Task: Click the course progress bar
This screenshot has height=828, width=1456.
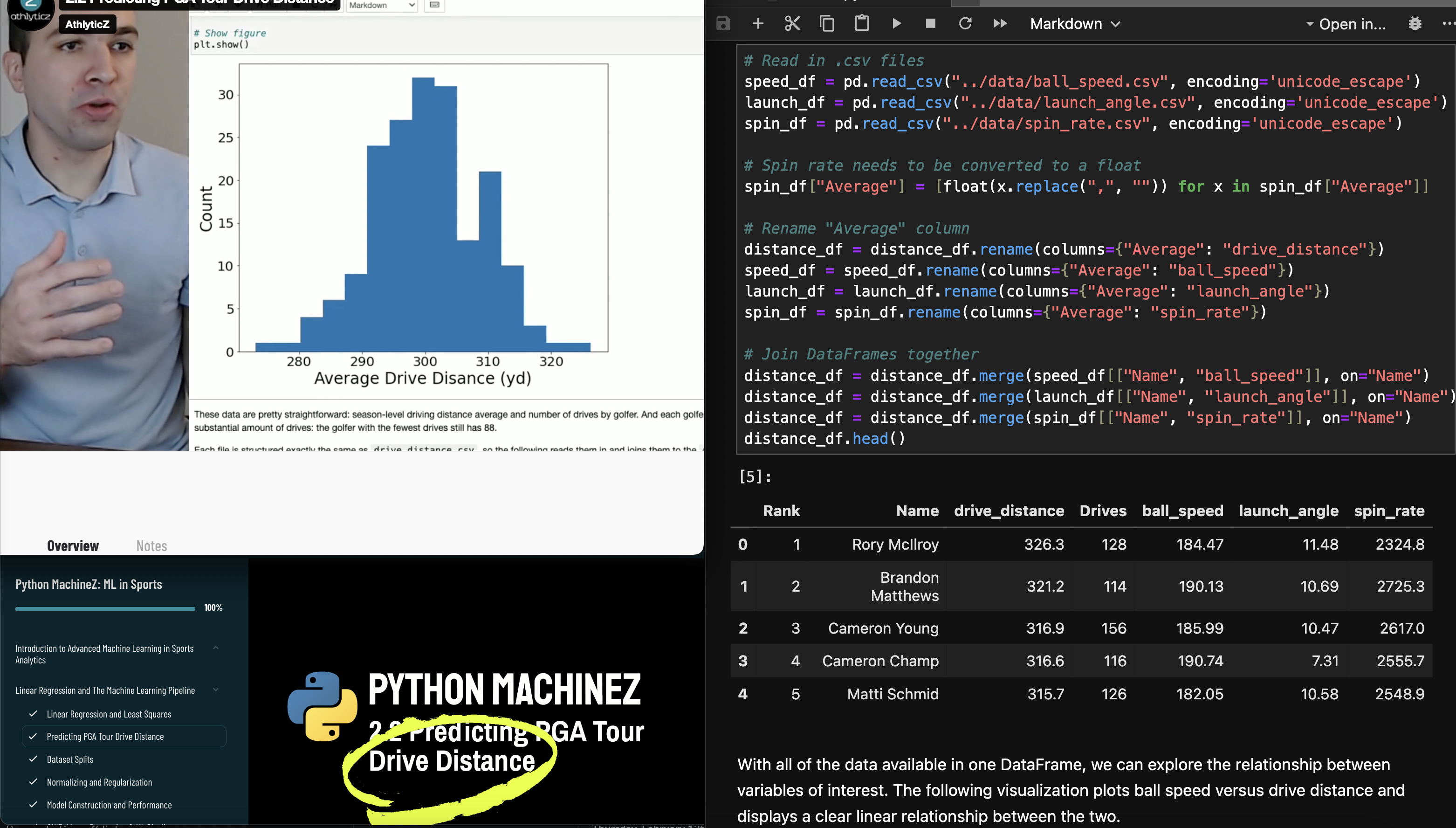Action: click(x=105, y=608)
